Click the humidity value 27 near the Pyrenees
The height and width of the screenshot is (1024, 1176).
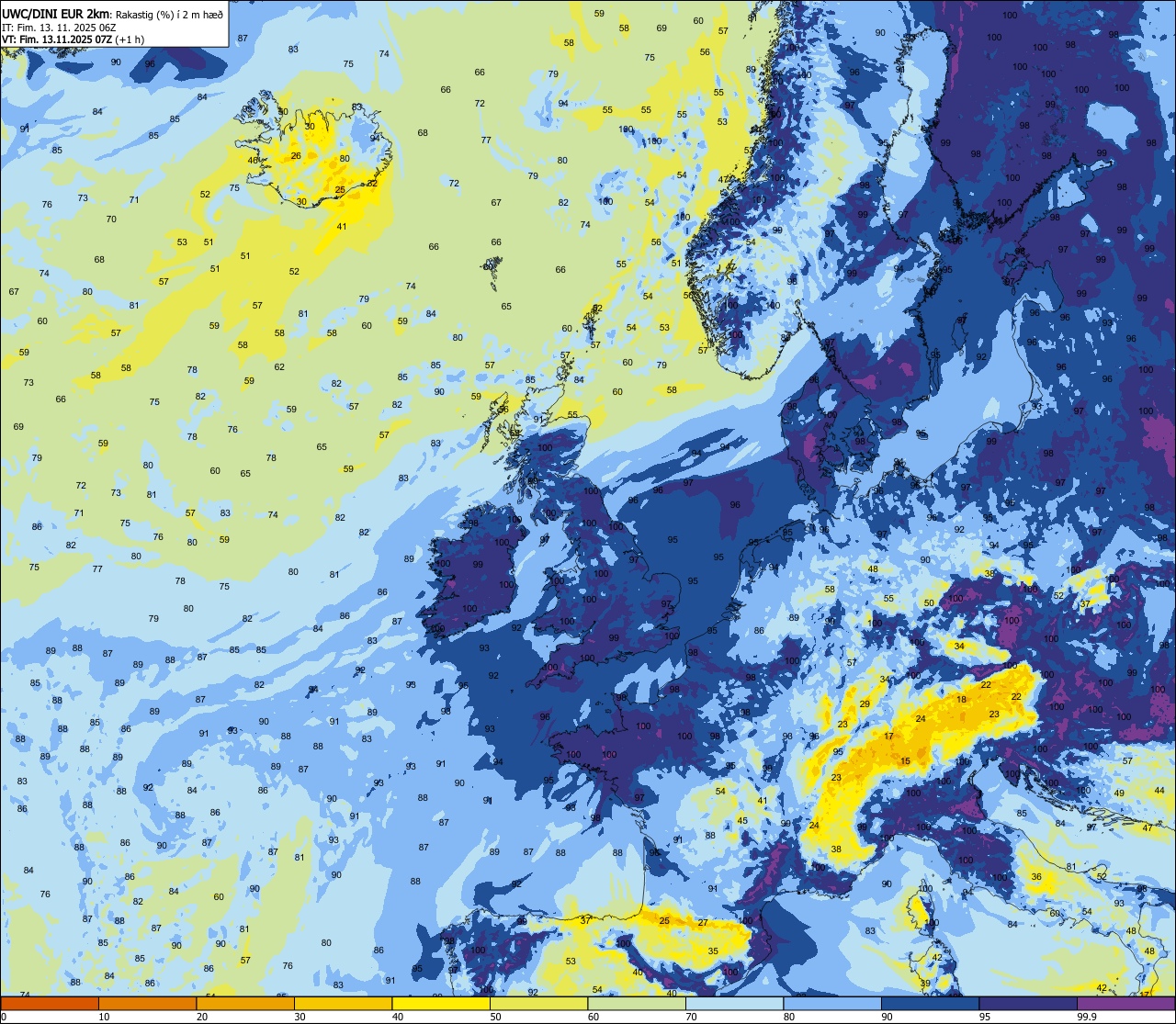[703, 922]
